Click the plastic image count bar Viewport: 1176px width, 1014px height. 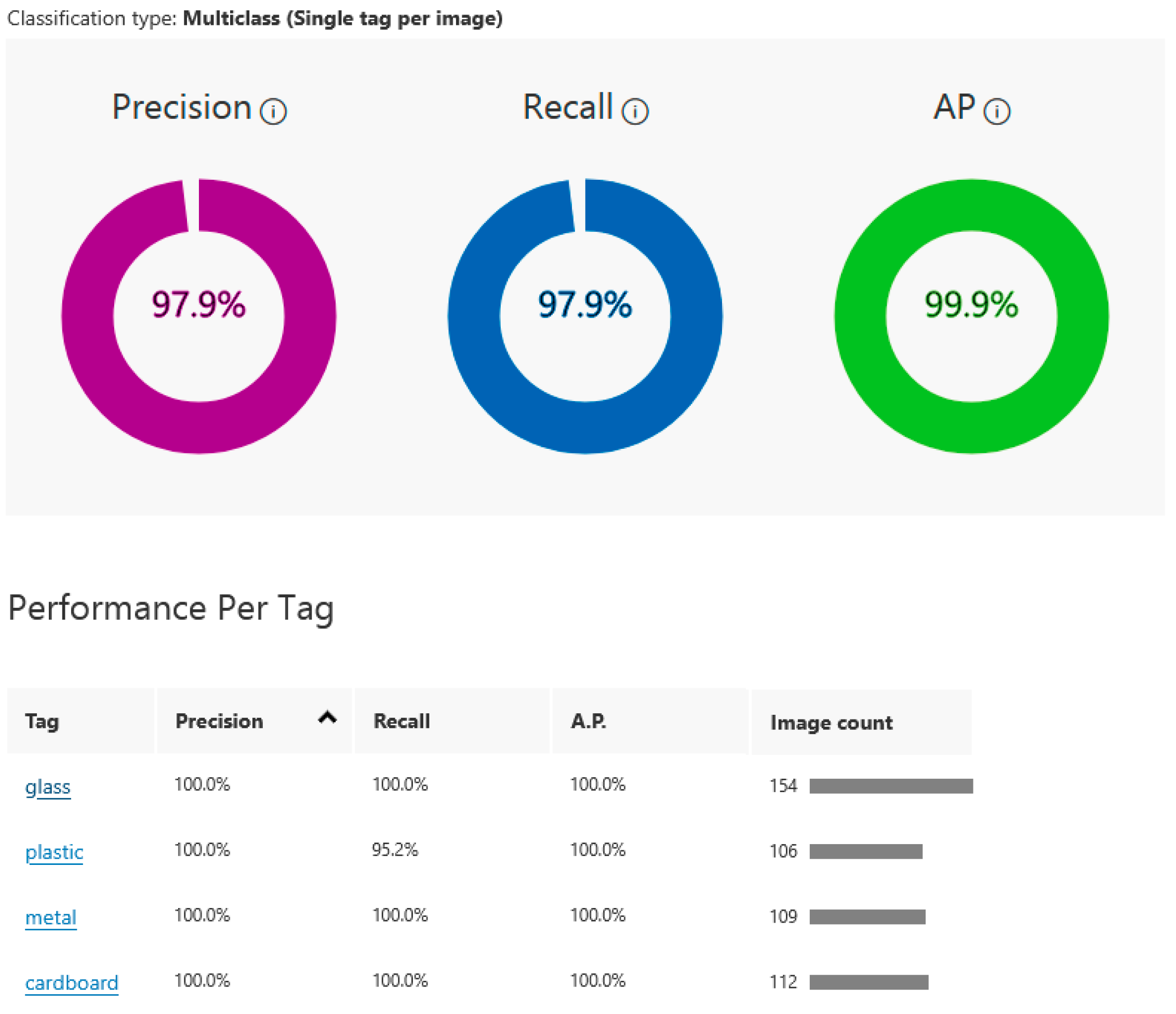(865, 851)
